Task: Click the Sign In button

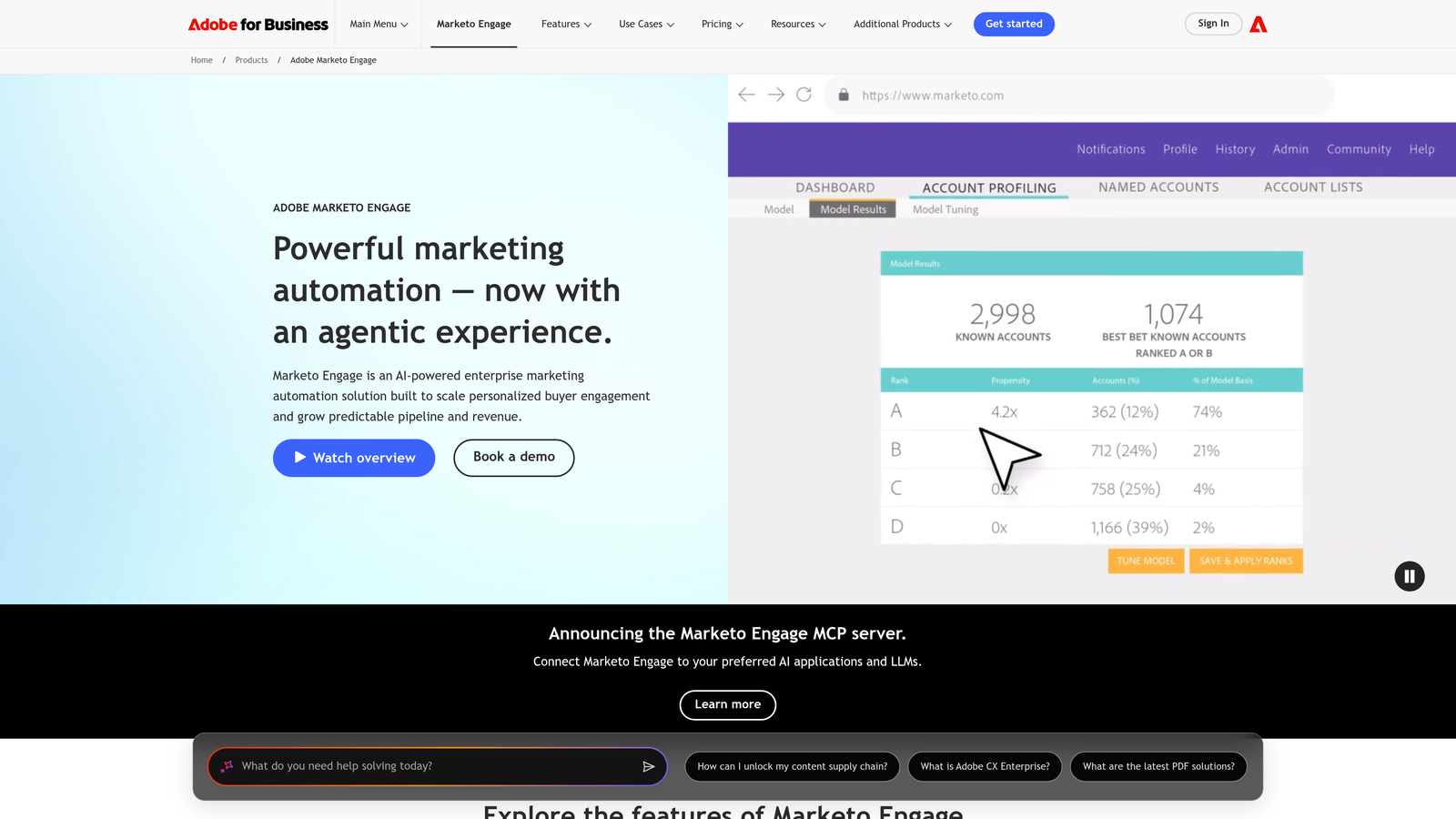Action: [1213, 24]
